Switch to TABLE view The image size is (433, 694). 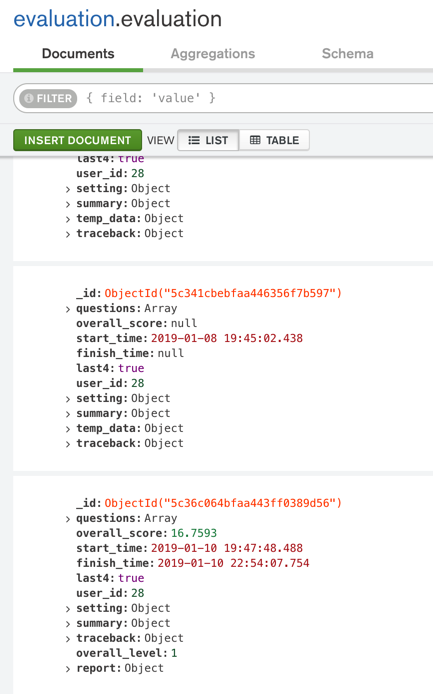pos(274,140)
